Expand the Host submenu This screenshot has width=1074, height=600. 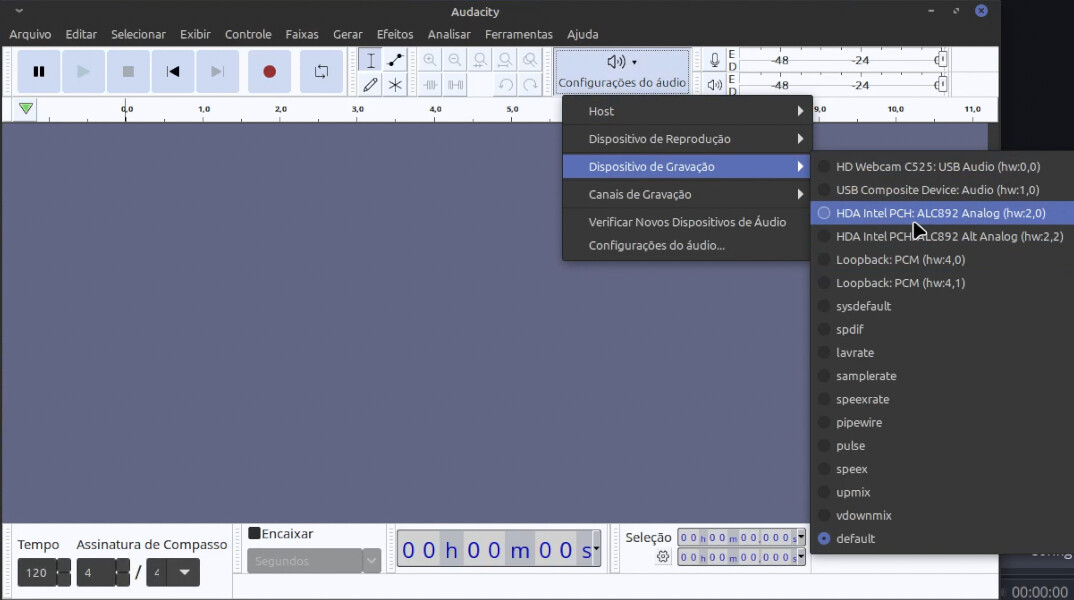point(686,111)
